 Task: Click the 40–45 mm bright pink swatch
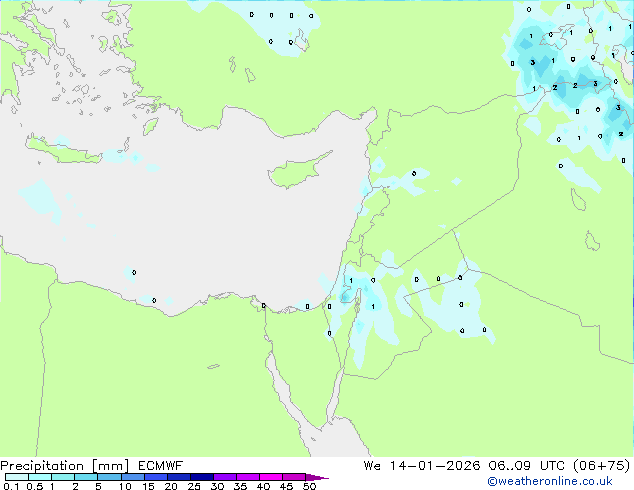[271, 477]
